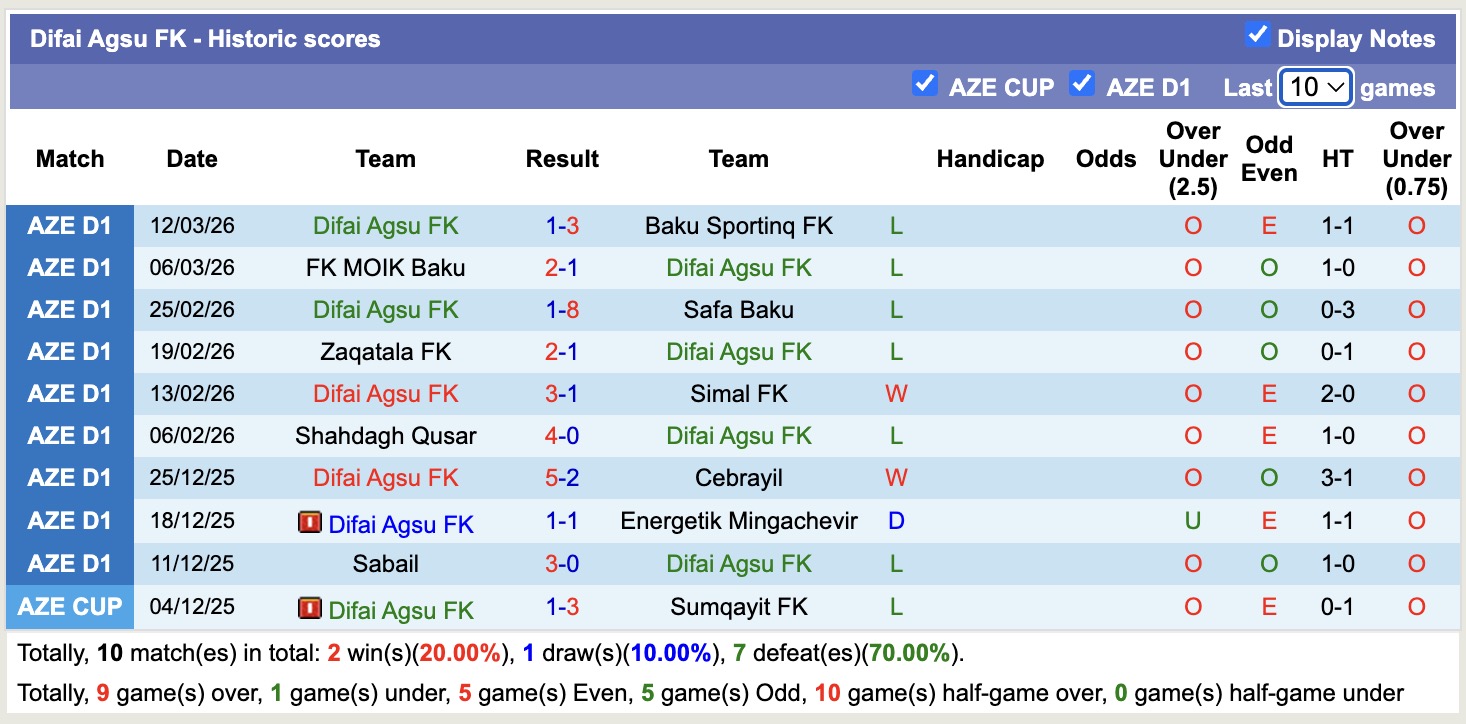Open the Zaqatala FK team page
This screenshot has width=1466, height=724.
tap(385, 352)
